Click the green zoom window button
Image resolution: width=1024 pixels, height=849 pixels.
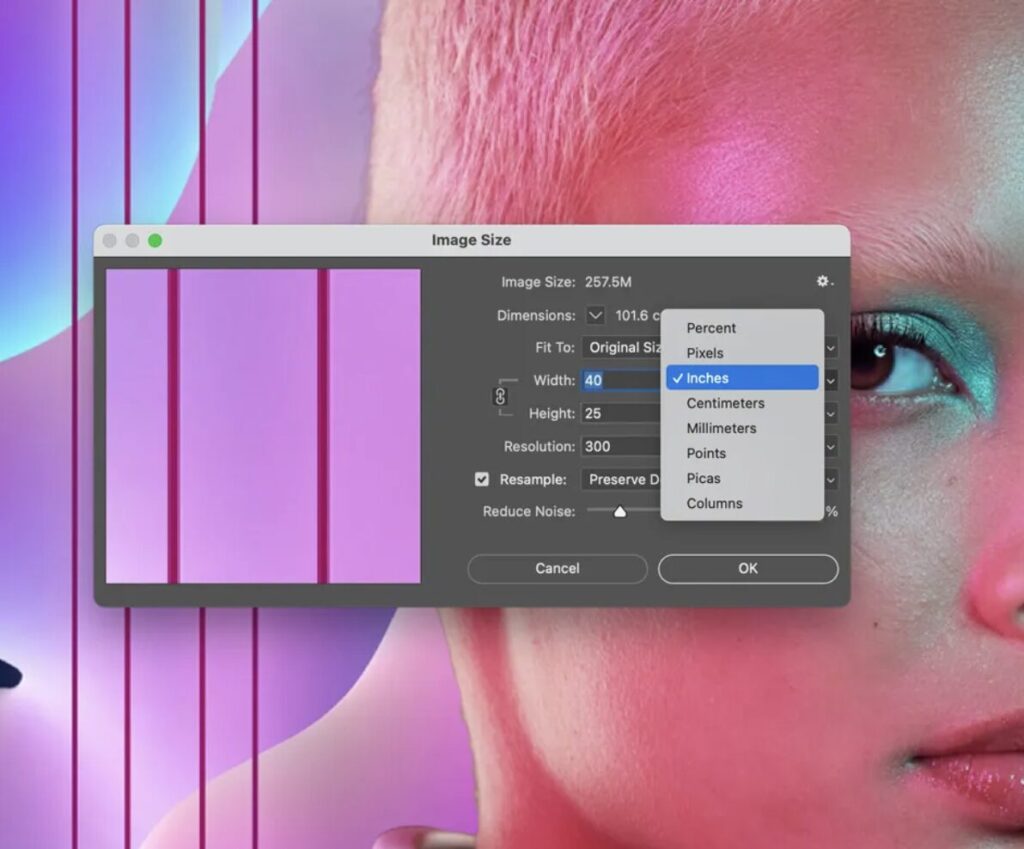click(155, 241)
